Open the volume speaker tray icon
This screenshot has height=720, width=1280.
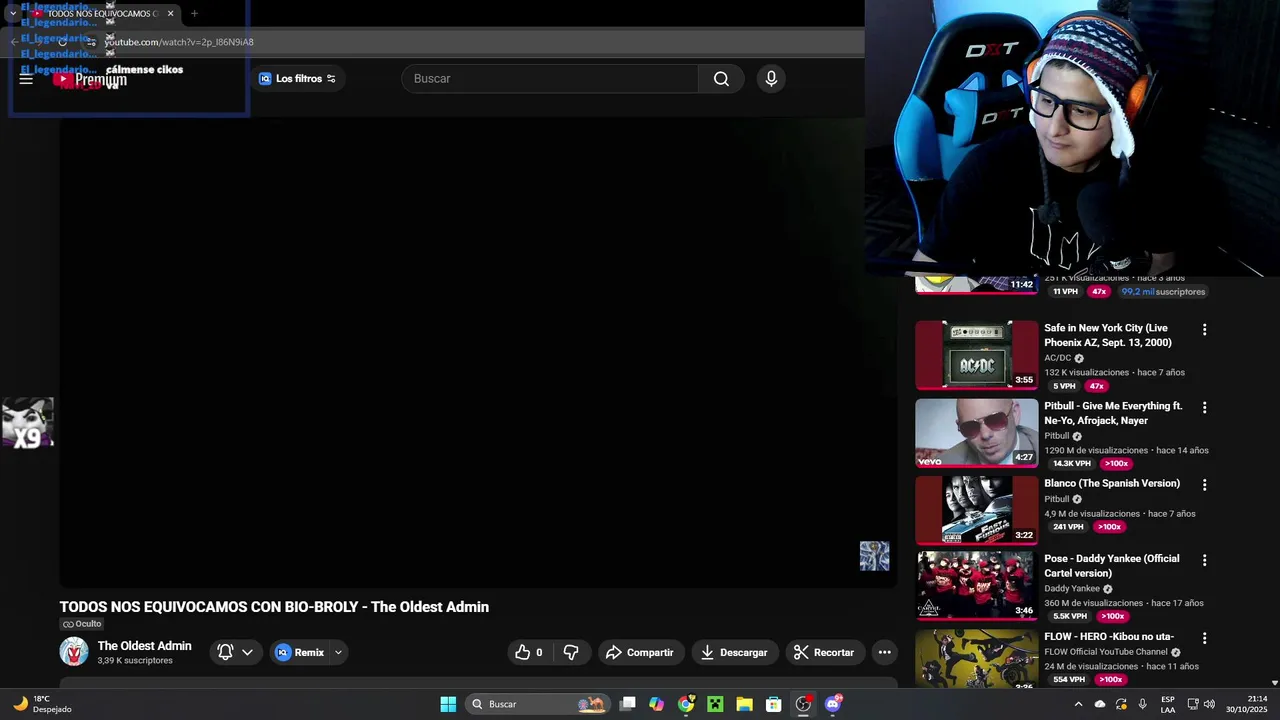(1209, 704)
